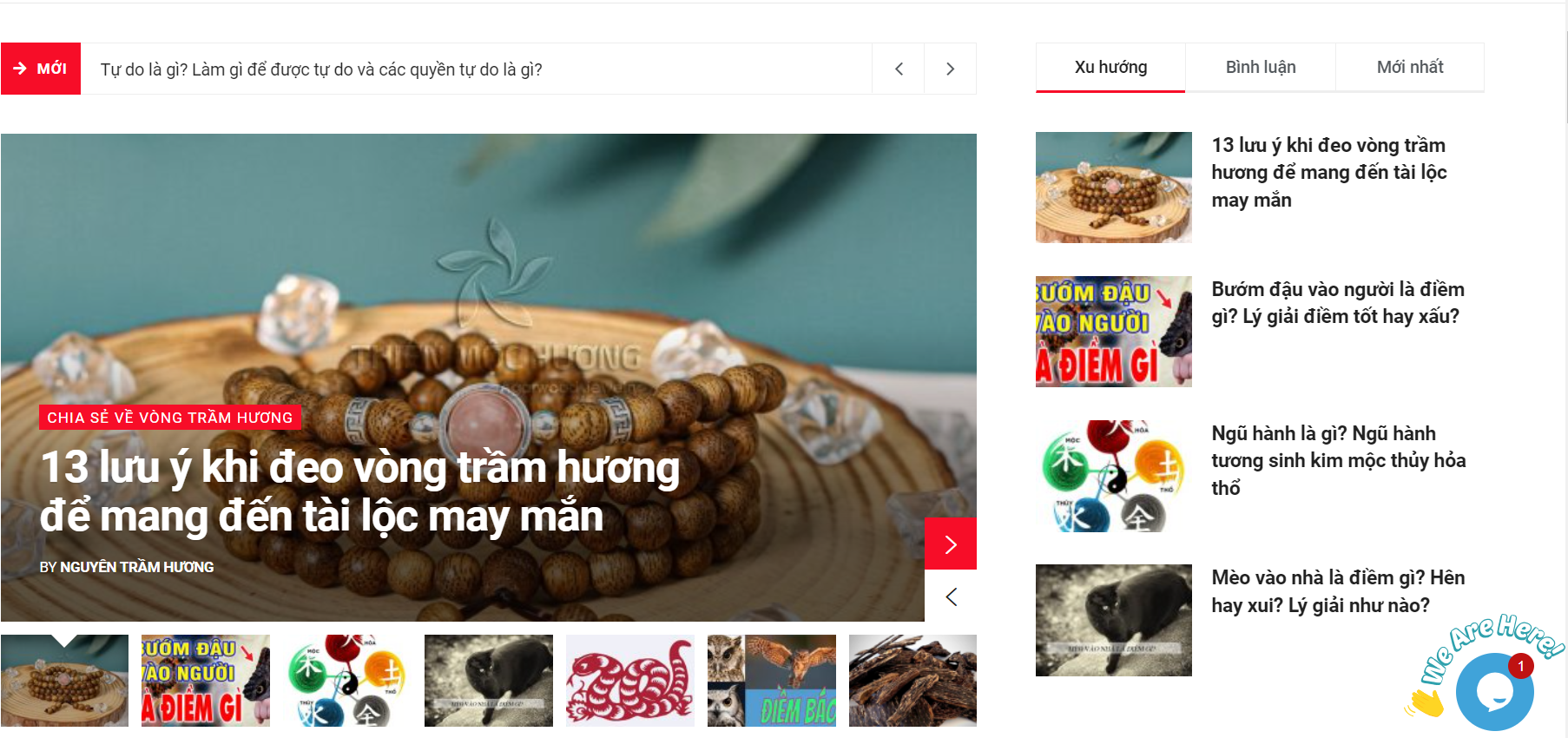The height and width of the screenshot is (738, 1568).
Task: Open the Mới nhất tab
Action: coord(1410,68)
